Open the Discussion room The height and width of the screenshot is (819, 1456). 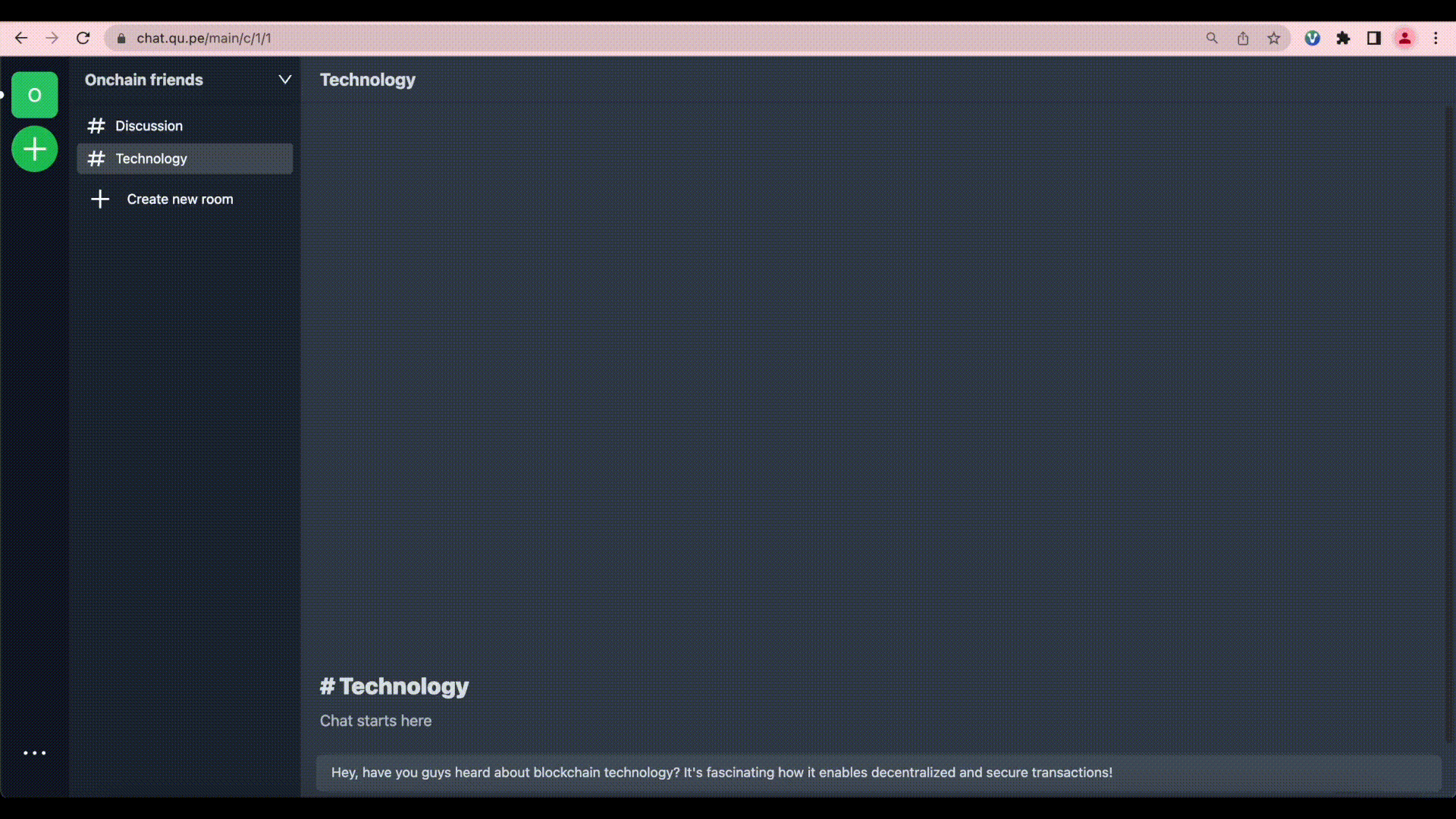(149, 126)
